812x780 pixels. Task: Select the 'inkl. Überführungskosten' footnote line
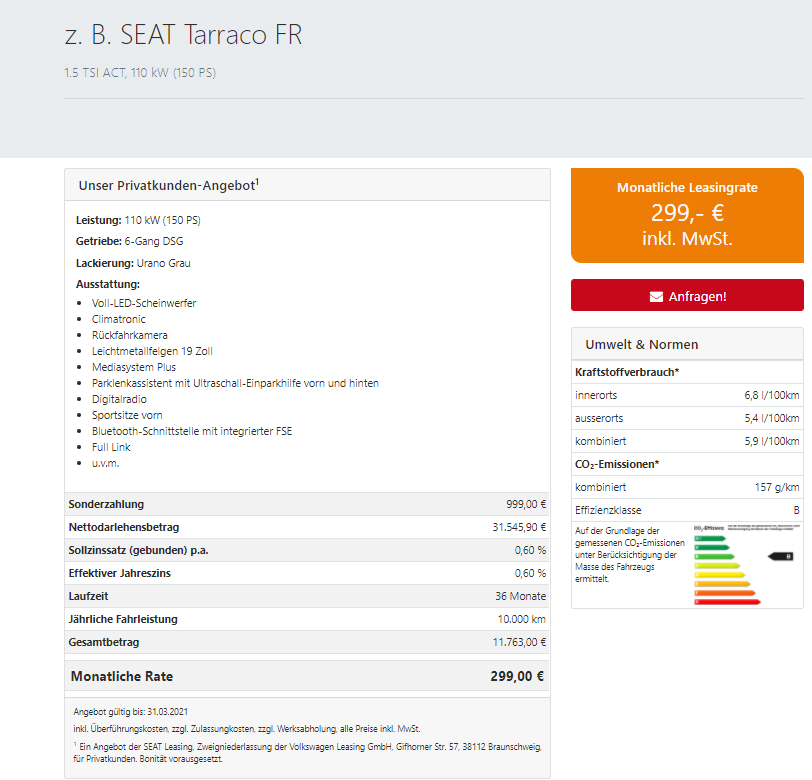[x=246, y=729]
